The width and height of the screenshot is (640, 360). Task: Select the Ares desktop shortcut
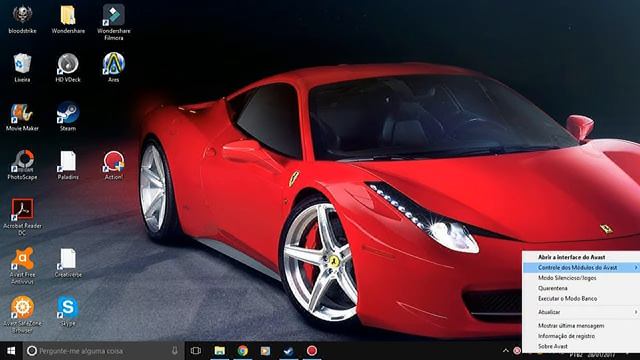(x=113, y=67)
